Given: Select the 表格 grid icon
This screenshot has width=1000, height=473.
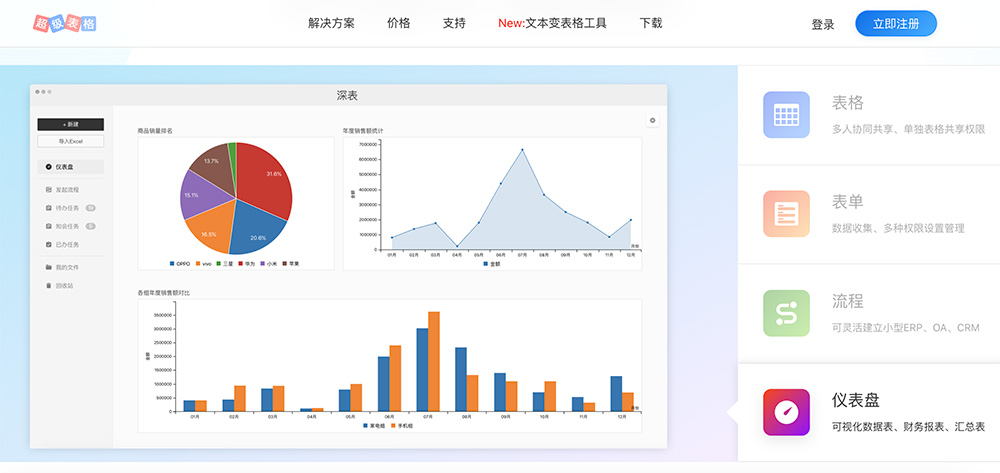Looking at the screenshot, I should click(x=786, y=115).
